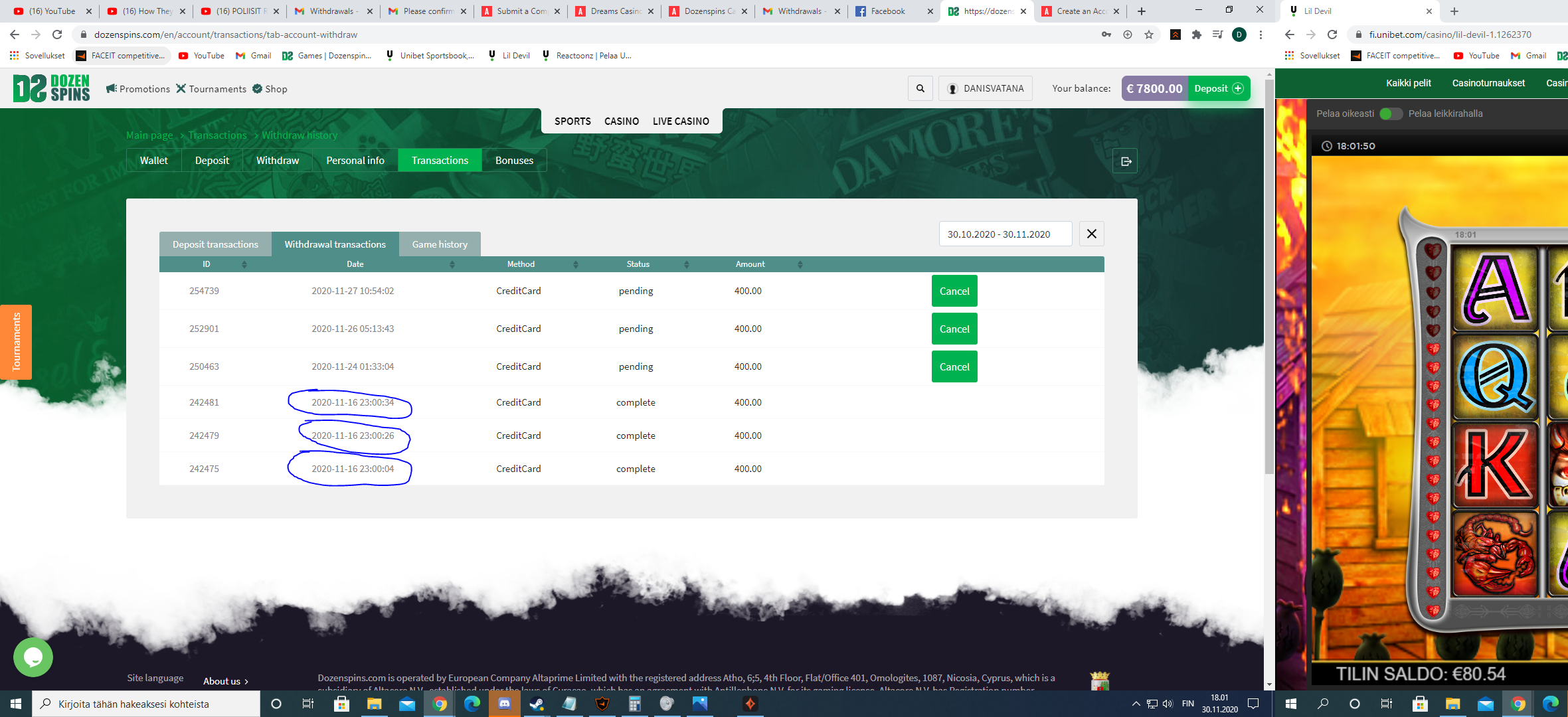This screenshot has width=1568, height=717.
Task: Reload the Unibet Lil Devil page
Action: click(x=1332, y=35)
